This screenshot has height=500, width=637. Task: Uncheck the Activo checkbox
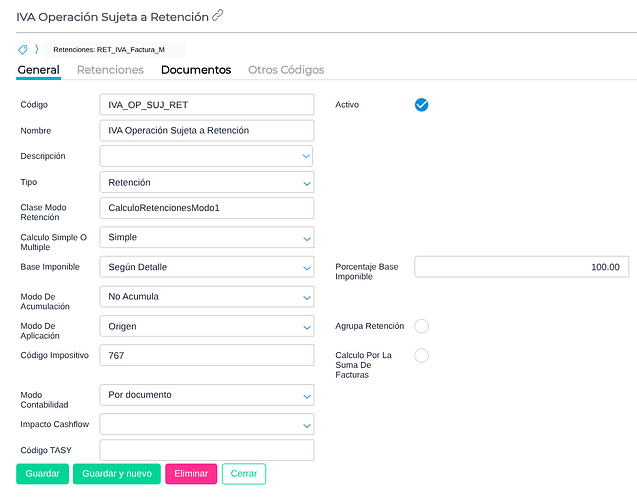point(421,105)
